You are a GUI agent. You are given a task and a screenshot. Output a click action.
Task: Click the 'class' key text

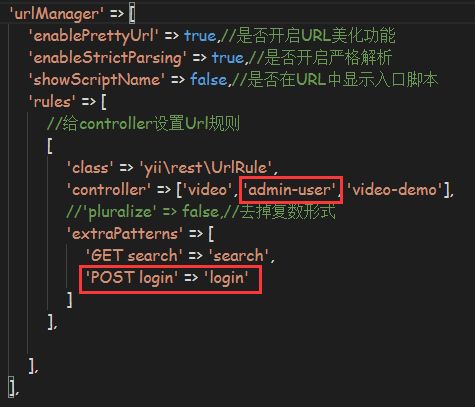pos(90,168)
